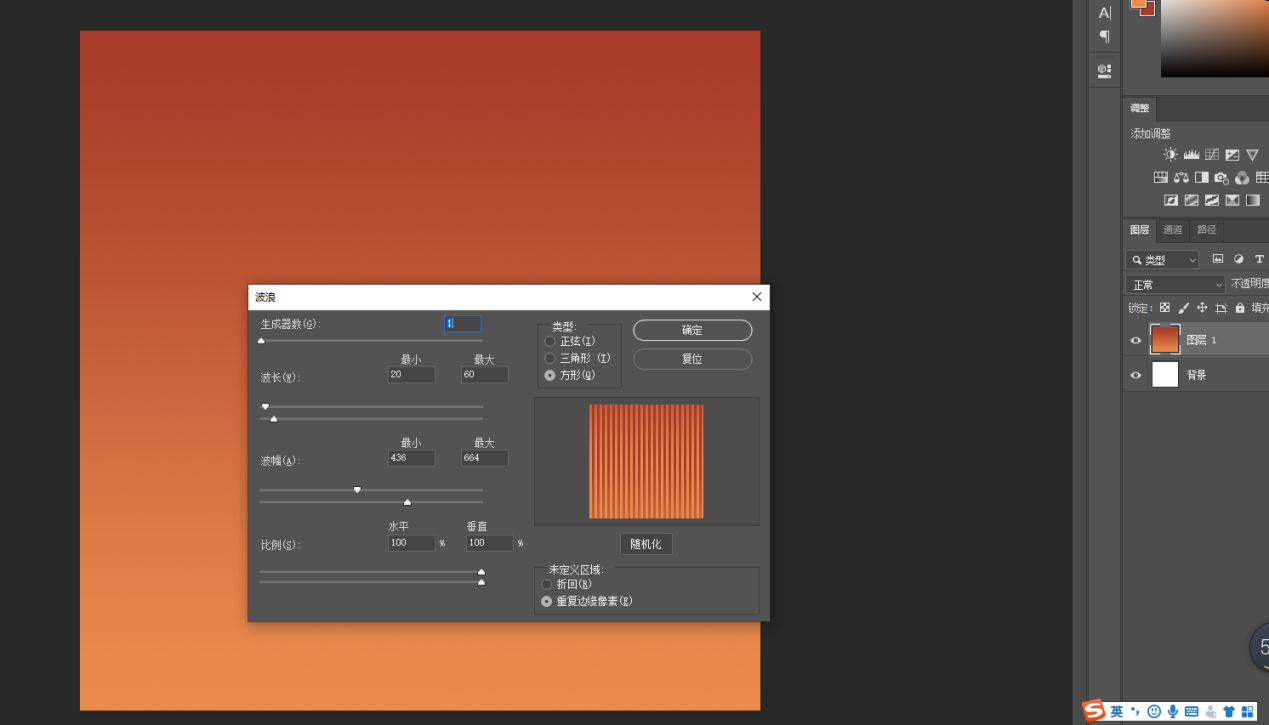Open the Paragraph panel icon
This screenshot has height=725, width=1269.
1104,37
